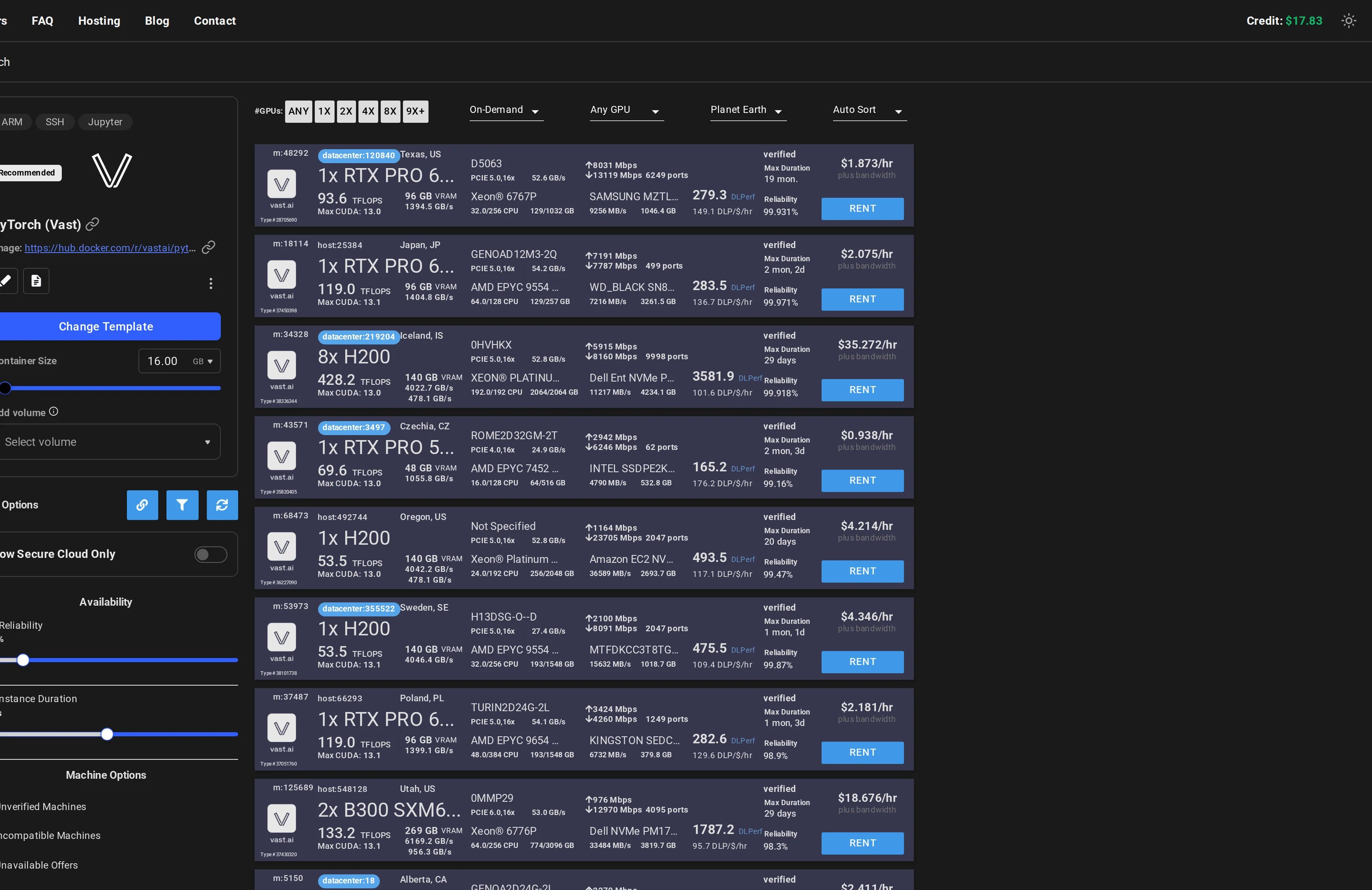
Task: Click the datacenter:355522 badge
Action: (358, 609)
